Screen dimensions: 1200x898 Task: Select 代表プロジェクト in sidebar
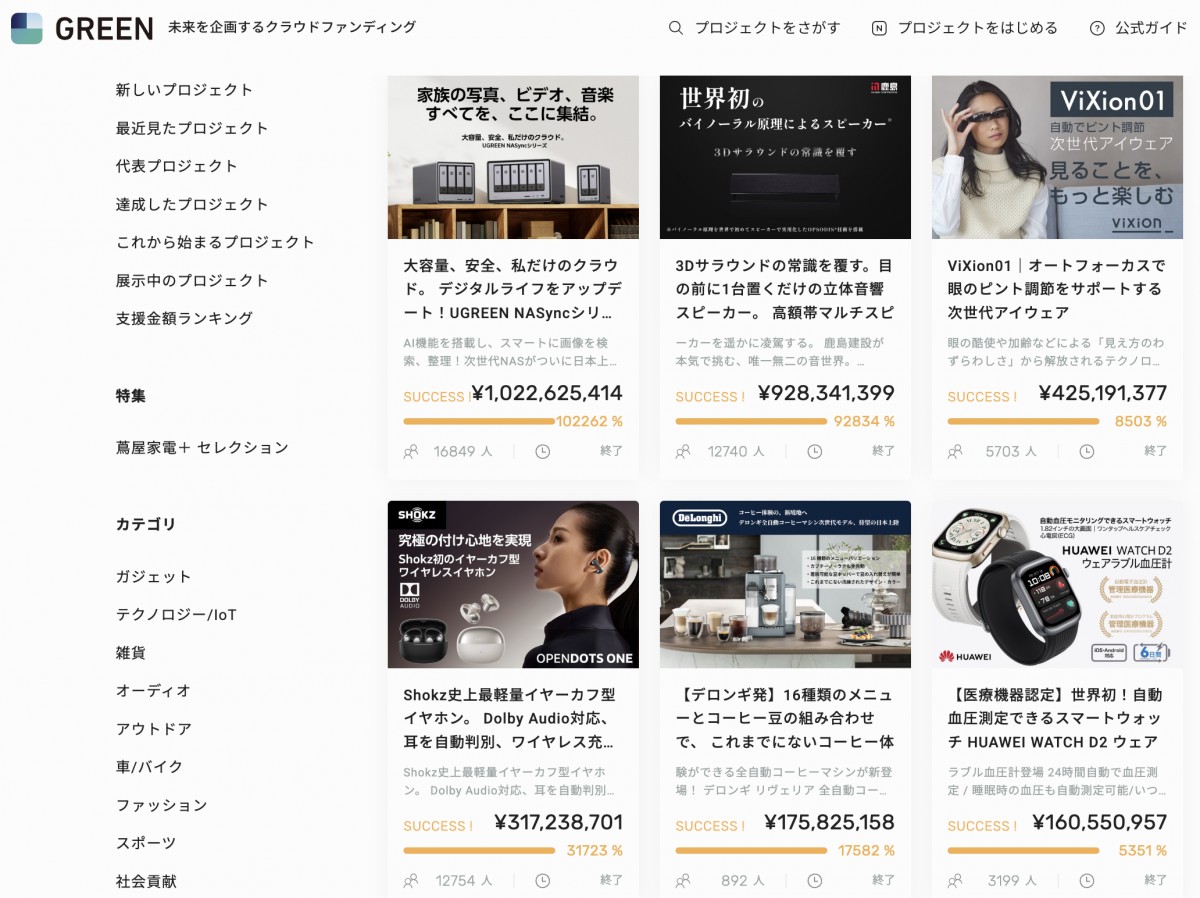pos(177,166)
